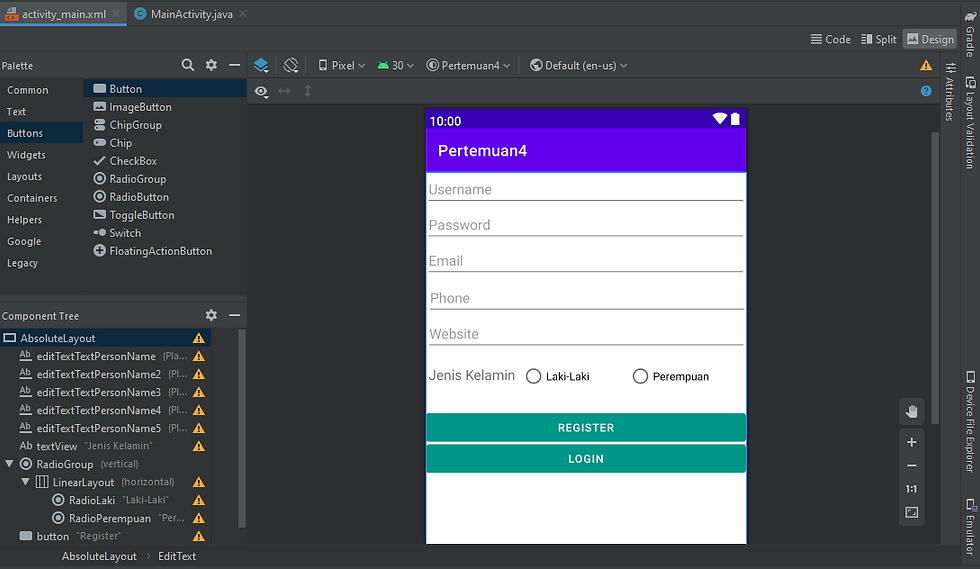Open Device File Explorer panel

(970, 421)
